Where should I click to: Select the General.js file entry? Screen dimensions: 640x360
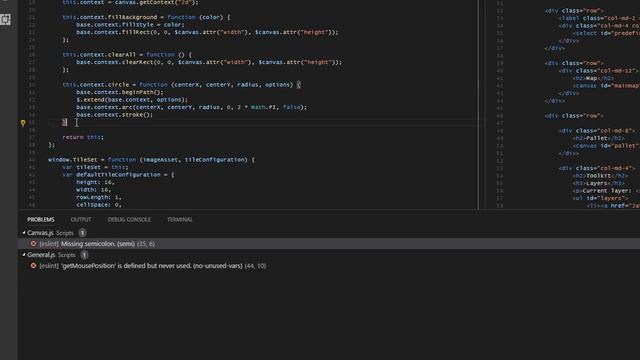click(41, 255)
